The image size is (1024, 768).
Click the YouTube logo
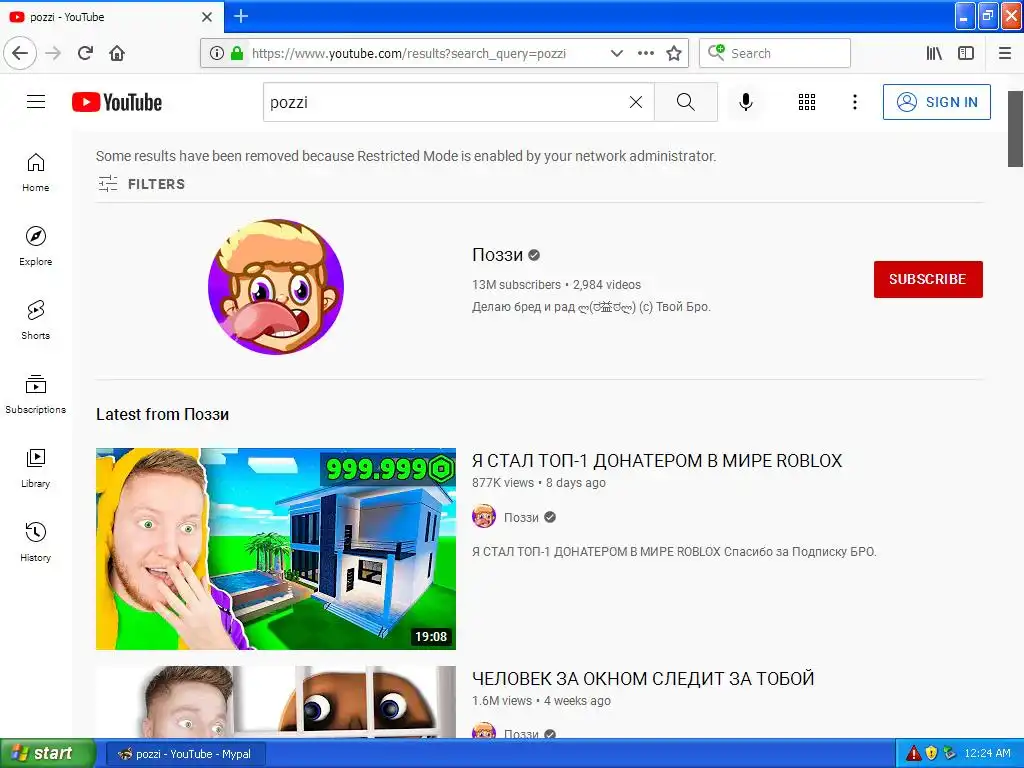point(117,103)
